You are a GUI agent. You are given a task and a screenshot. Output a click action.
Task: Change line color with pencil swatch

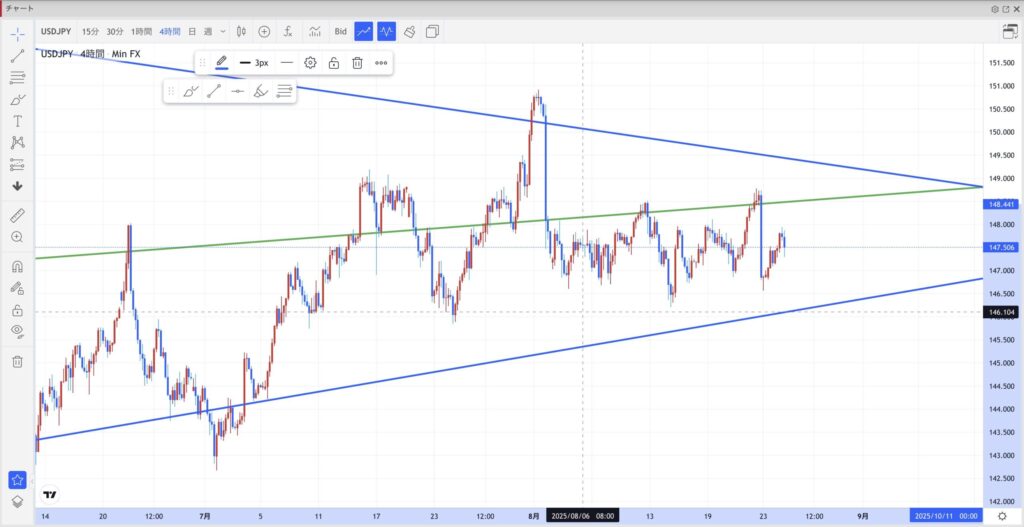tap(221, 63)
